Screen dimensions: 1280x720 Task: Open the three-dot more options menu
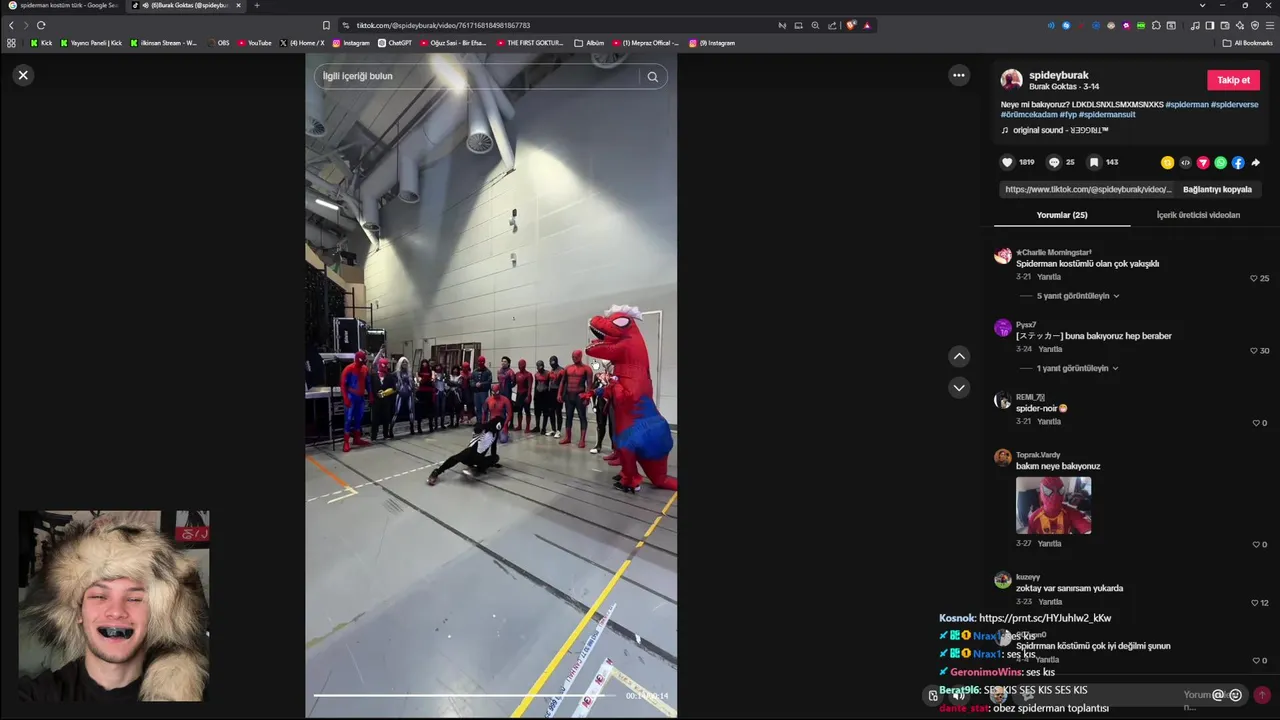[958, 75]
